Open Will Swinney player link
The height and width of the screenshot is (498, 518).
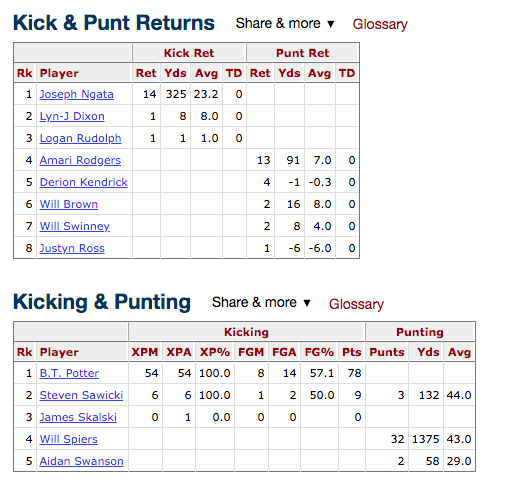(x=75, y=226)
